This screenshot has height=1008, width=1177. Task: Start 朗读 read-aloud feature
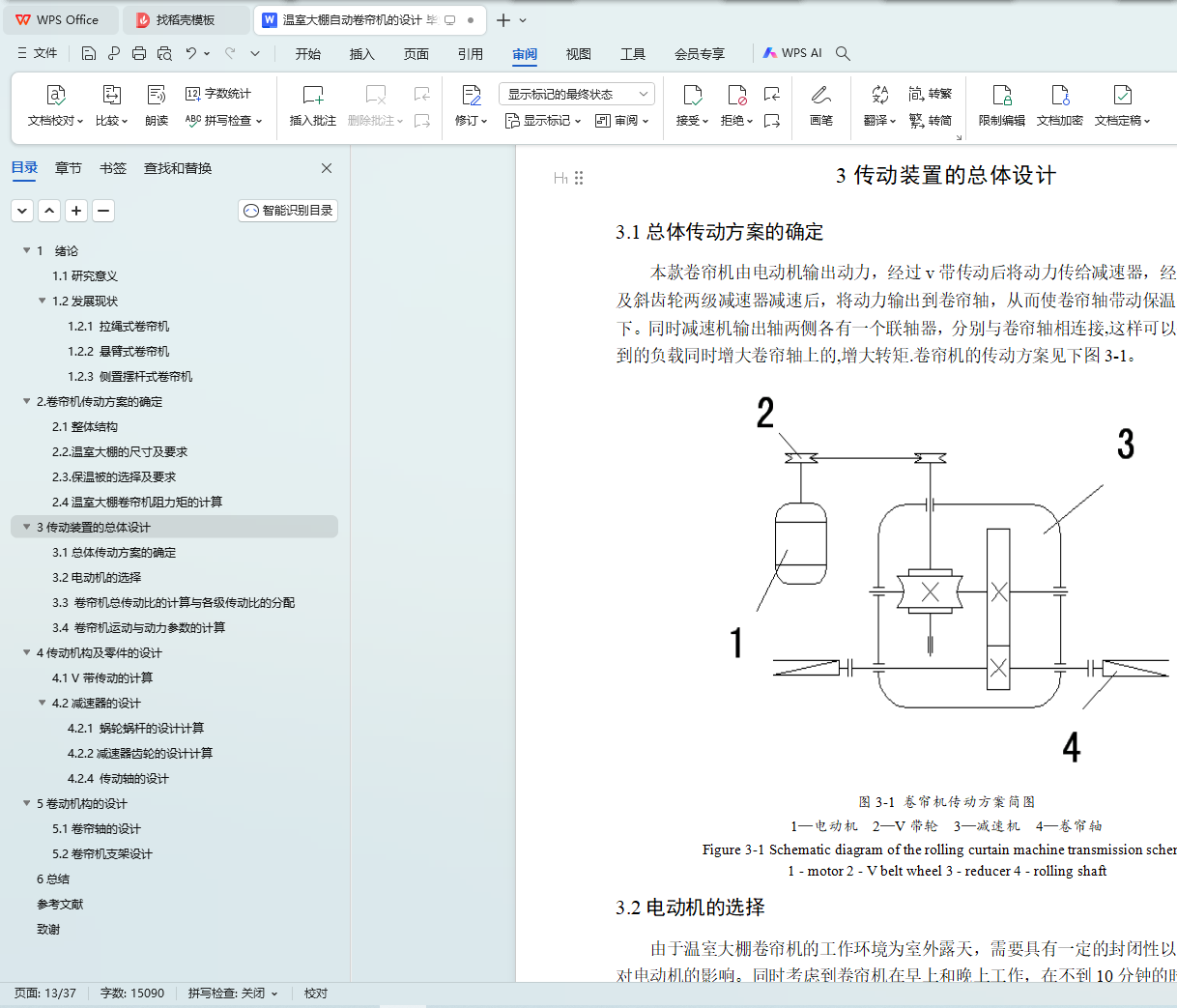pos(157,105)
